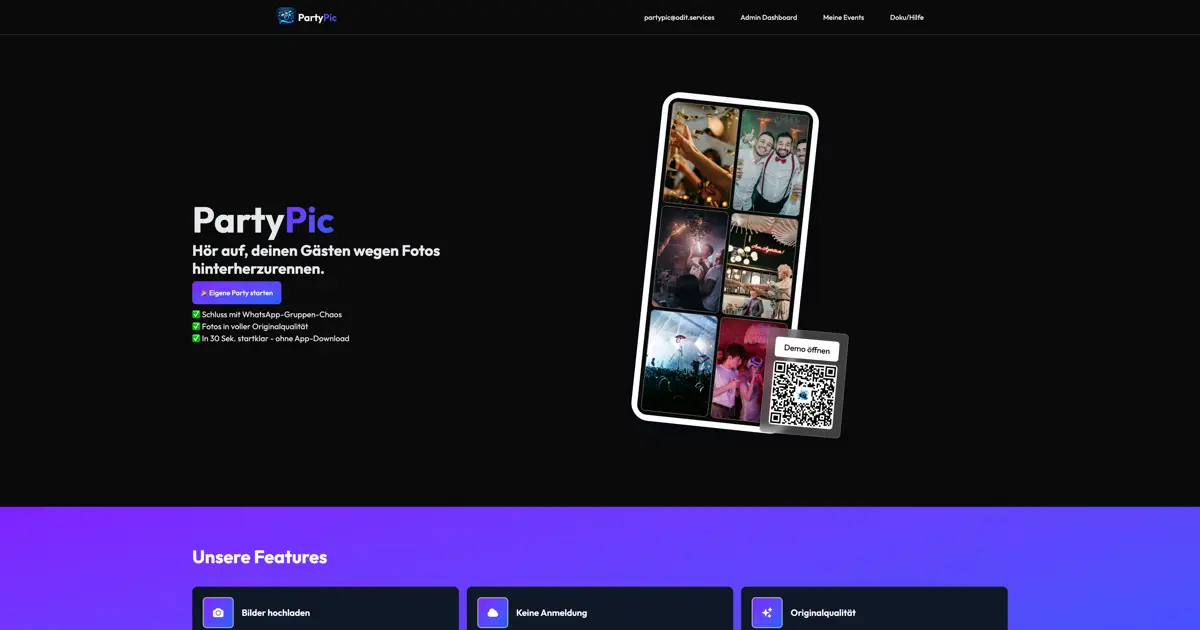Click the large PartyPic hero title
This screenshot has height=630, width=1200.
263,220
